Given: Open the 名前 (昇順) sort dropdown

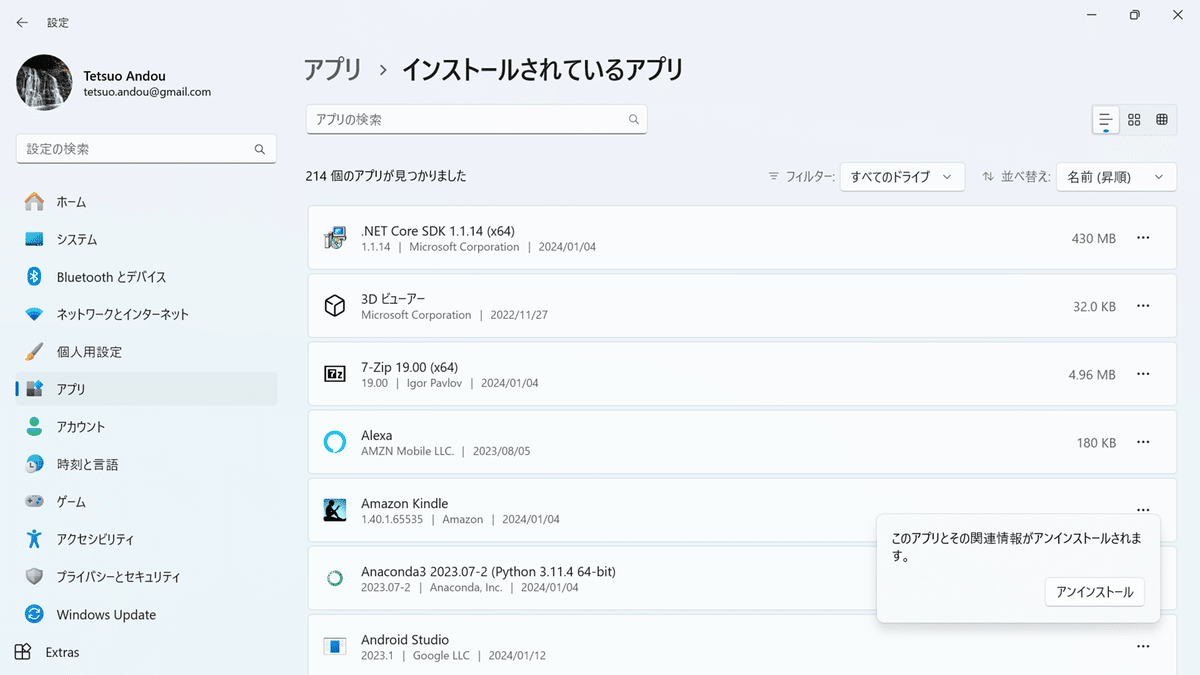Looking at the screenshot, I should 1116,176.
